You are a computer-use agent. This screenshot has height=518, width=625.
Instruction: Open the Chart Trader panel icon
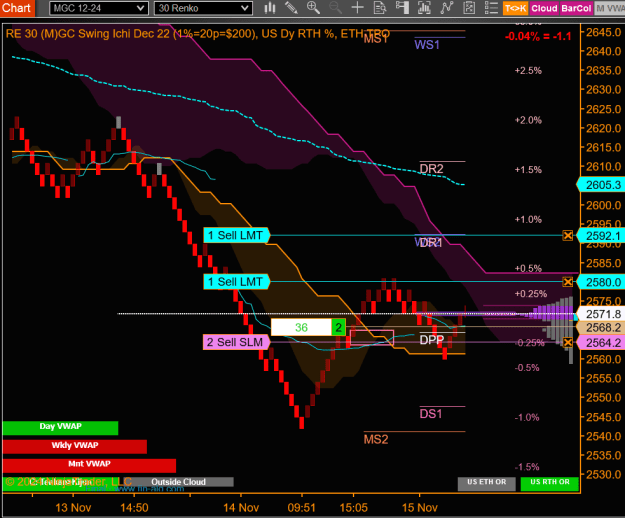(x=402, y=8)
